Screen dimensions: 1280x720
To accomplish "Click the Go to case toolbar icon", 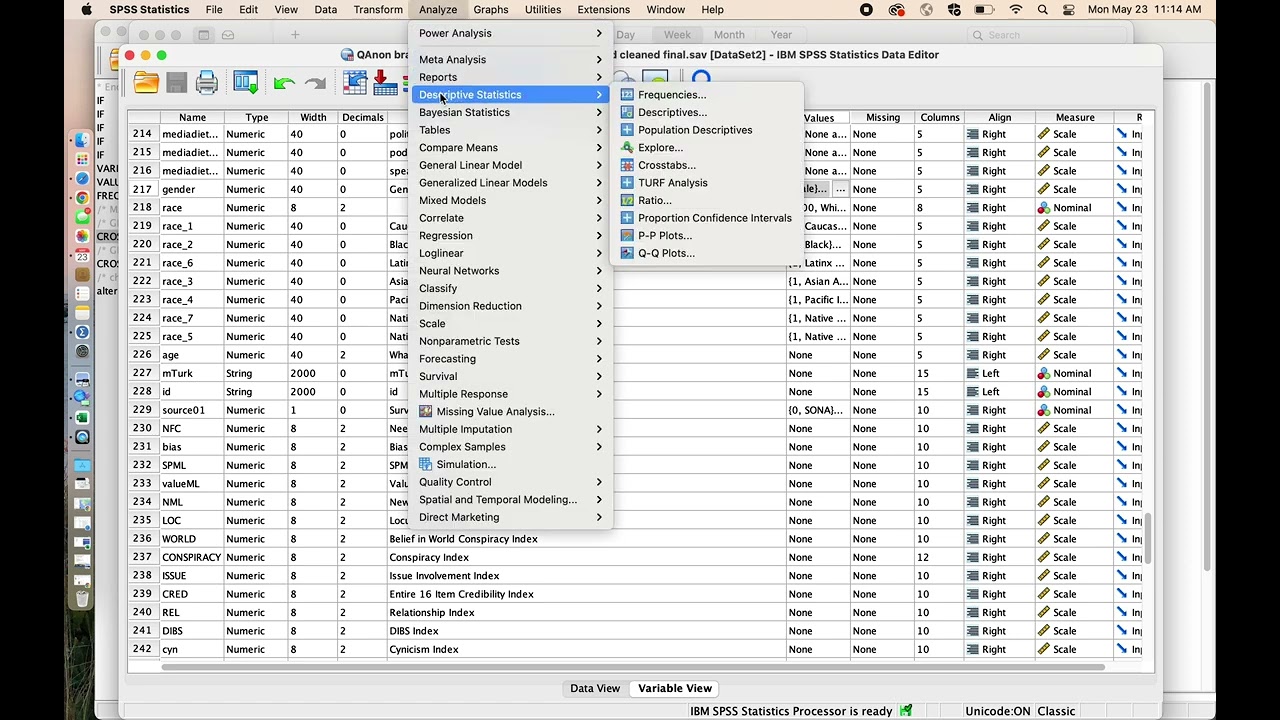I will [x=355, y=83].
